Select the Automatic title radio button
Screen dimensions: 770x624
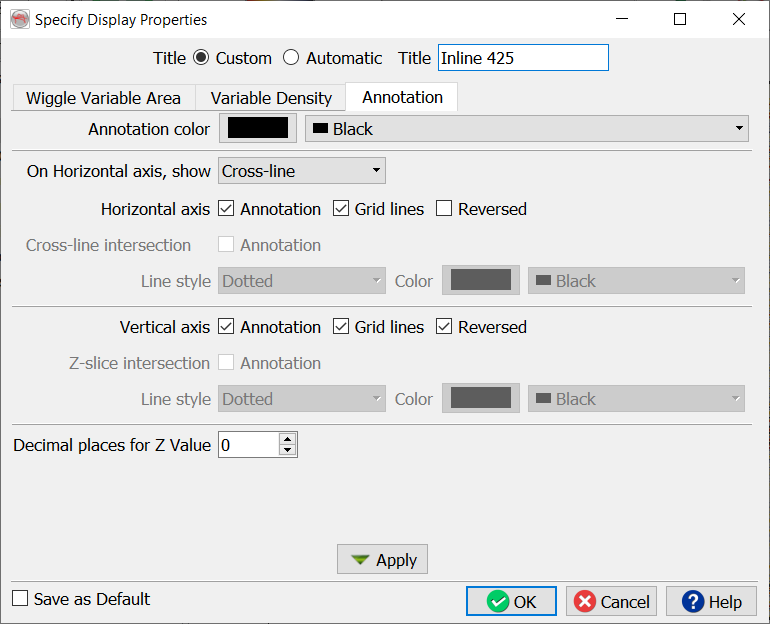click(x=291, y=58)
